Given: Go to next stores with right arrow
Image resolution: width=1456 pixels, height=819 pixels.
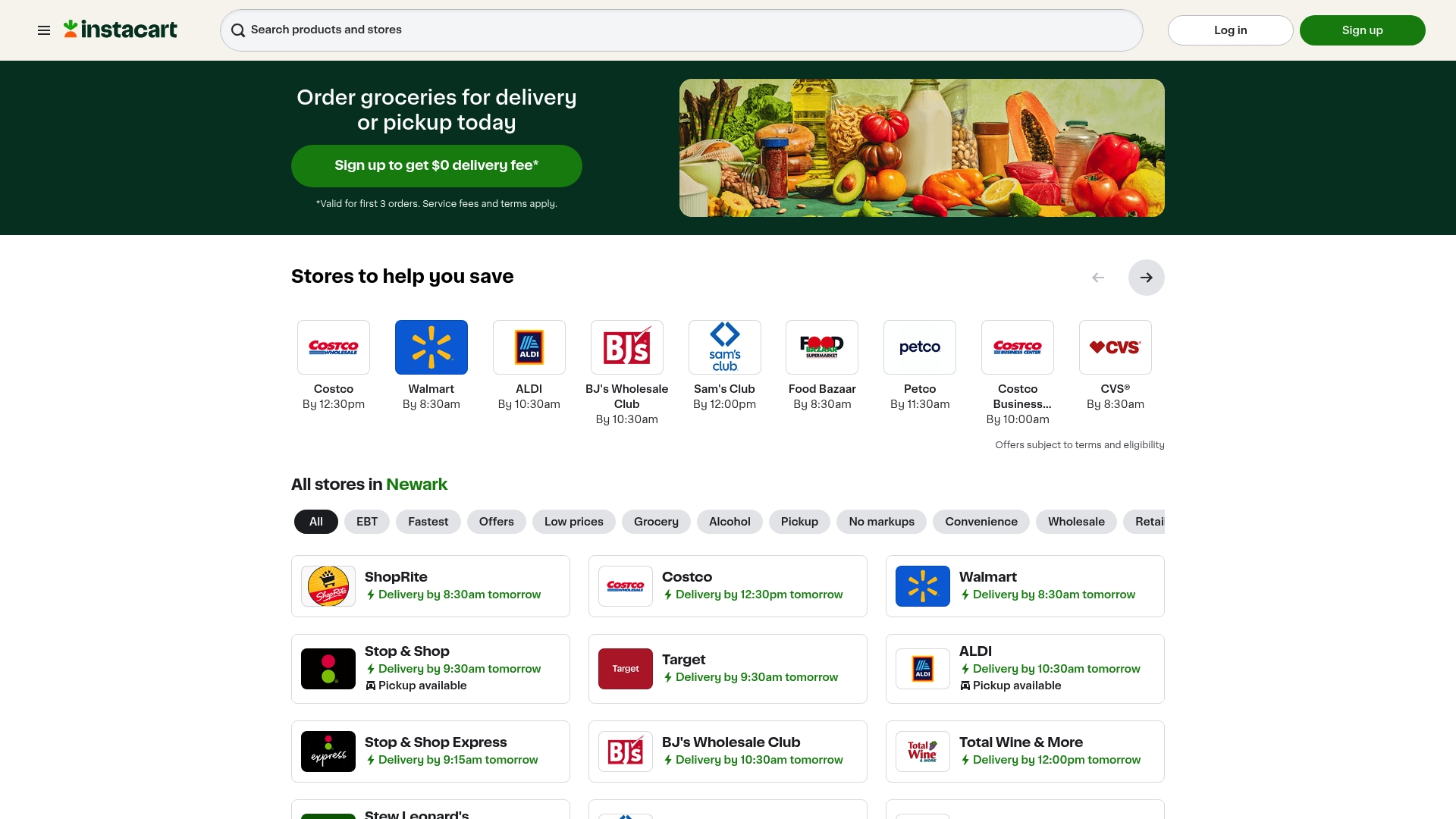Looking at the screenshot, I should [x=1146, y=278].
